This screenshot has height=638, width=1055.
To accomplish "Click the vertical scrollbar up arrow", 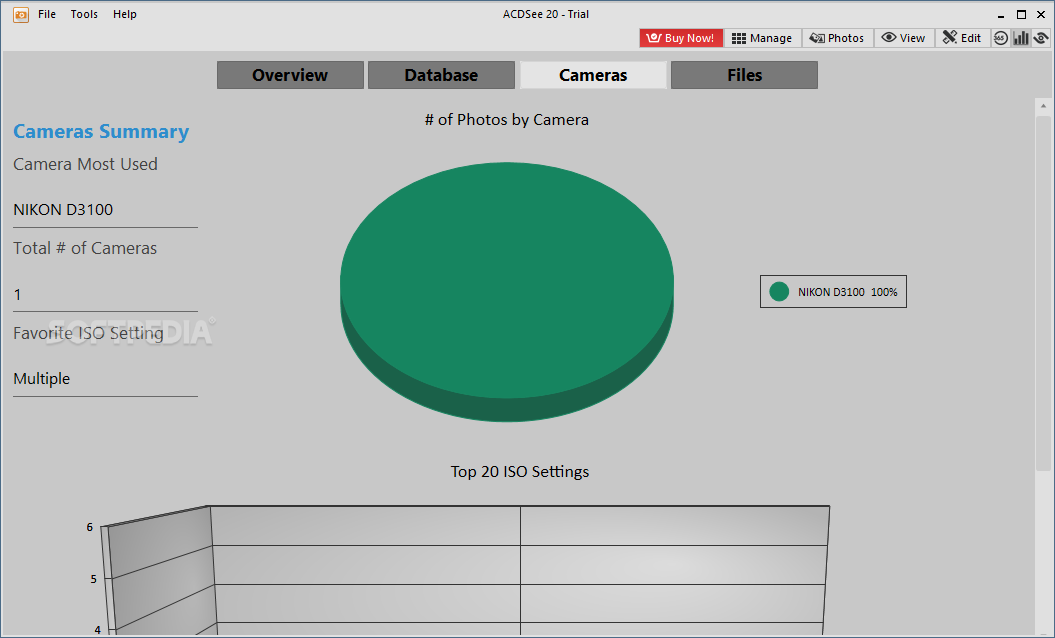I will pyautogui.click(x=1044, y=106).
